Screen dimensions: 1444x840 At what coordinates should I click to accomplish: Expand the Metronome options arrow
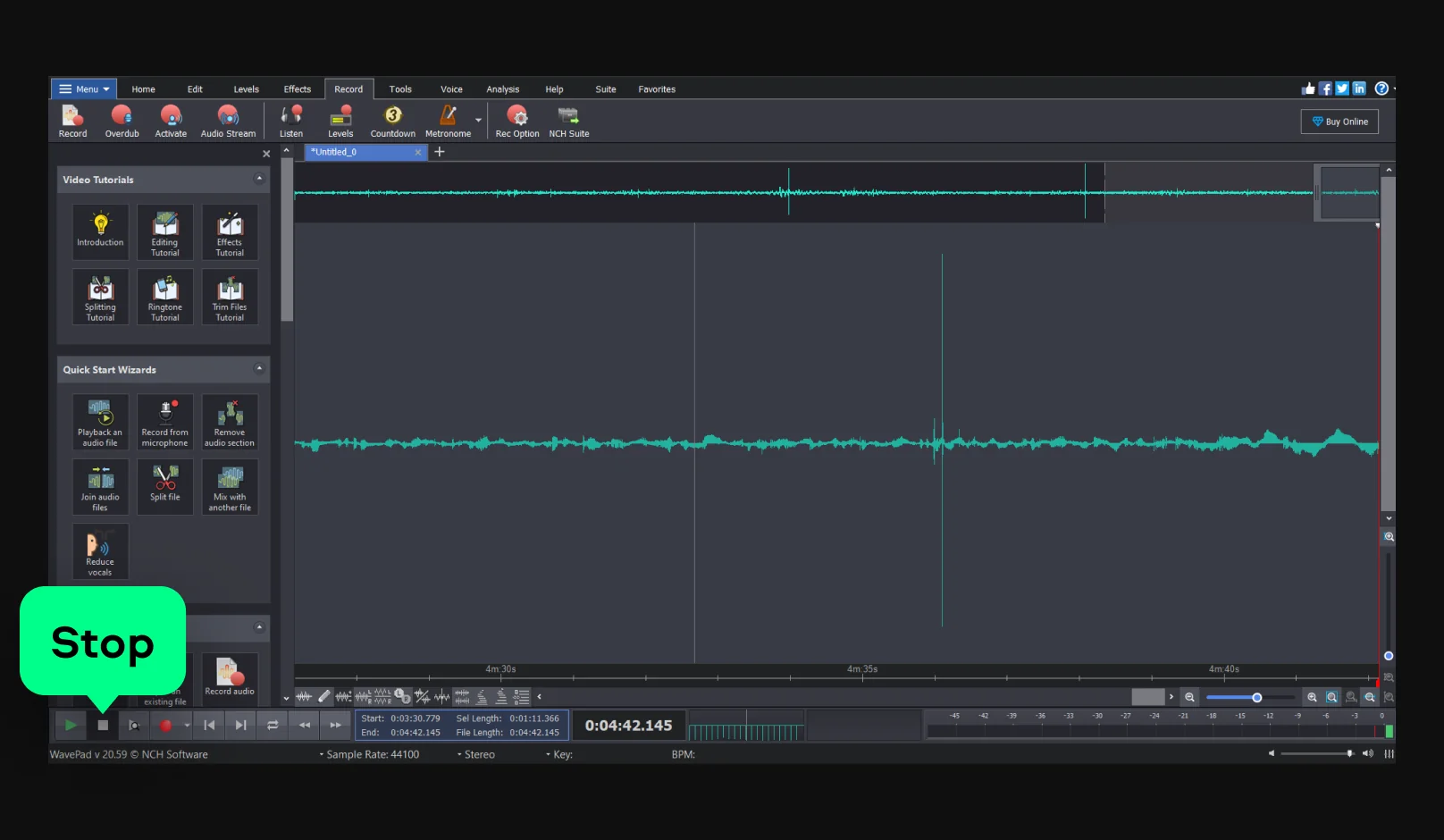pos(478,121)
